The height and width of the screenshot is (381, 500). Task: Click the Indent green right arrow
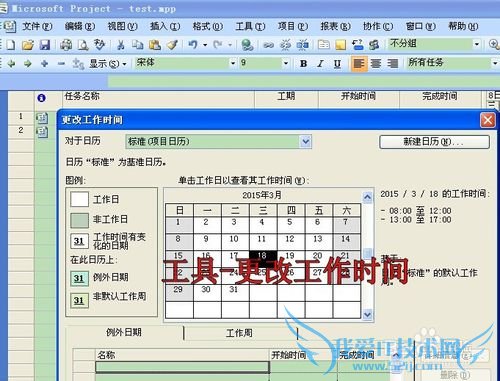[28, 63]
